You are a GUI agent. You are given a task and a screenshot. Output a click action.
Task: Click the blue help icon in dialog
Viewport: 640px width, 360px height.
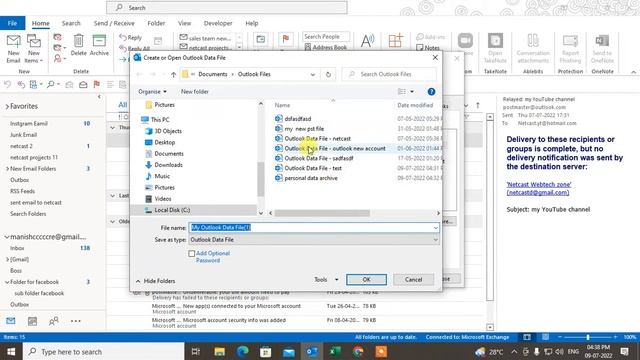[x=431, y=91]
